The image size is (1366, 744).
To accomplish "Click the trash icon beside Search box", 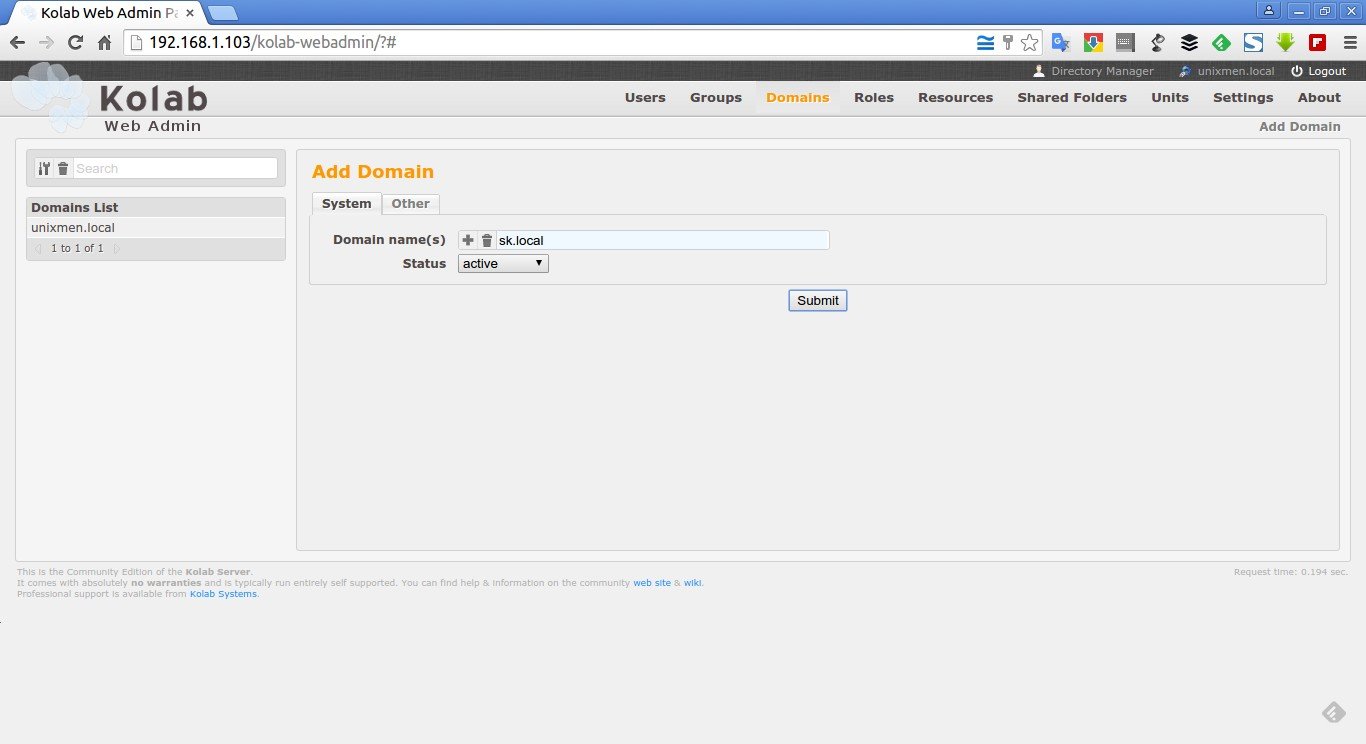I will (63, 169).
